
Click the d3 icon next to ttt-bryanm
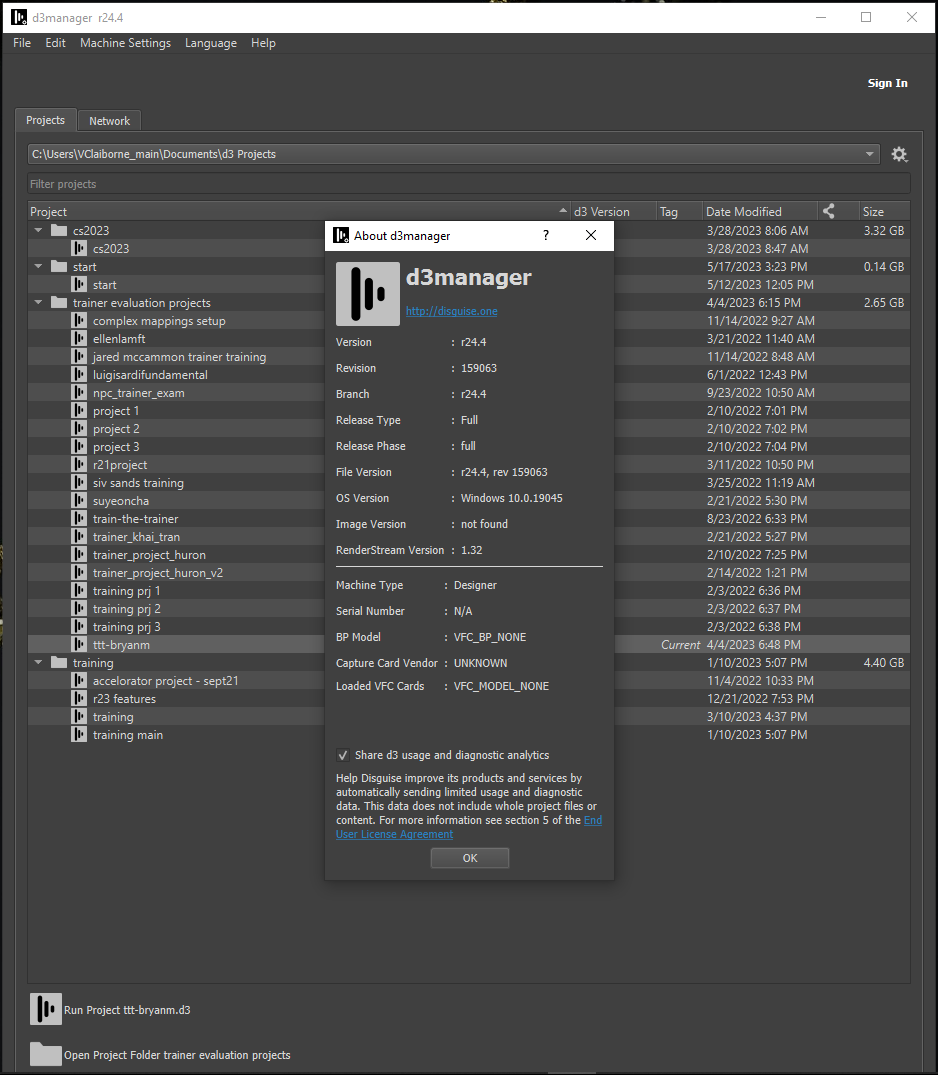click(78, 644)
